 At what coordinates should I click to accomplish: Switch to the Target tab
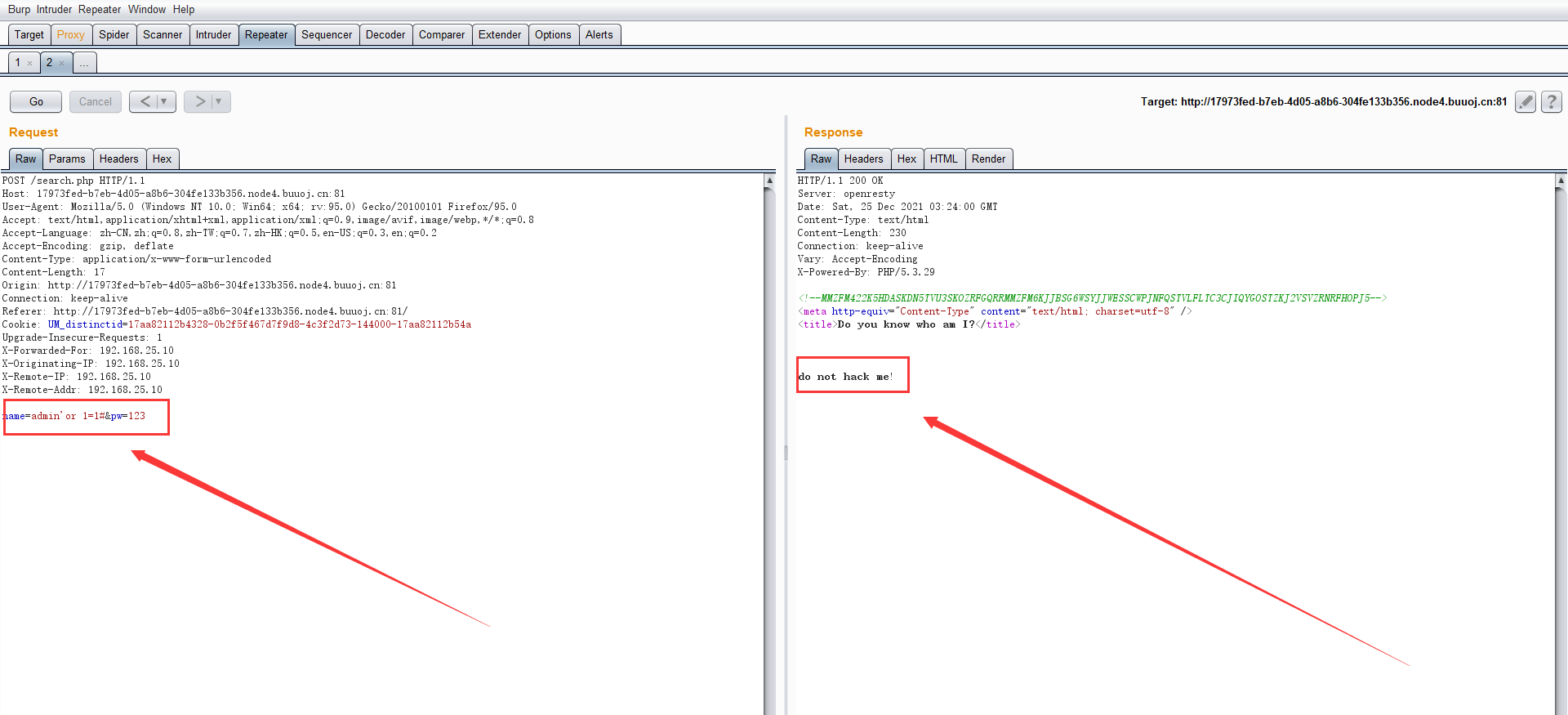pyautogui.click(x=29, y=34)
